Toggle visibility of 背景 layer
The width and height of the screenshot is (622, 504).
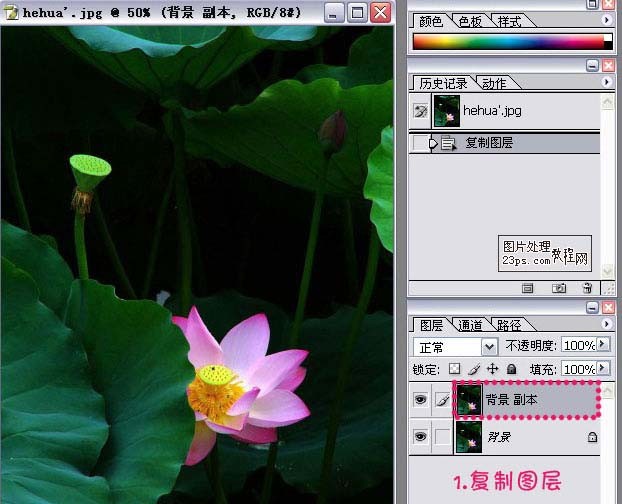tap(421, 436)
